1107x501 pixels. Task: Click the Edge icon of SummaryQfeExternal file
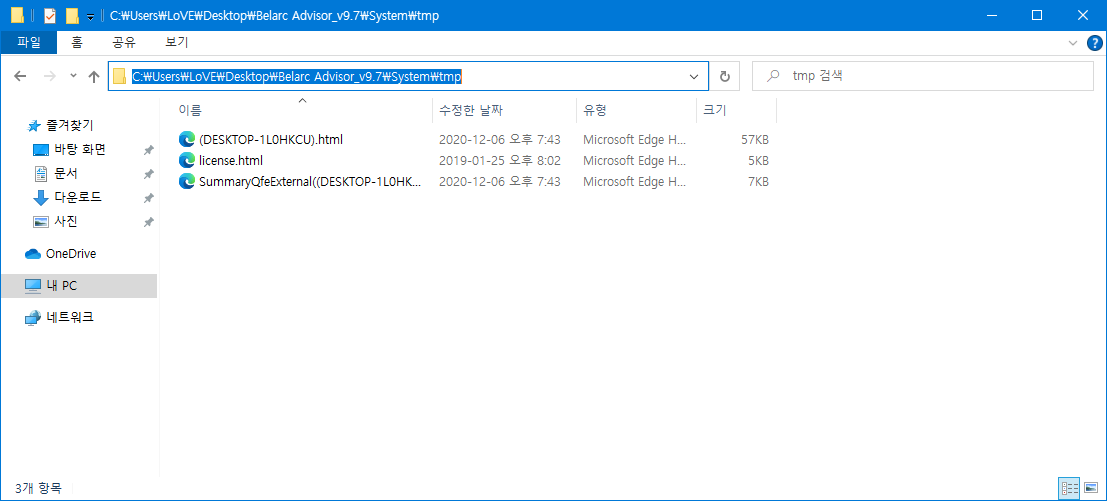click(x=186, y=181)
